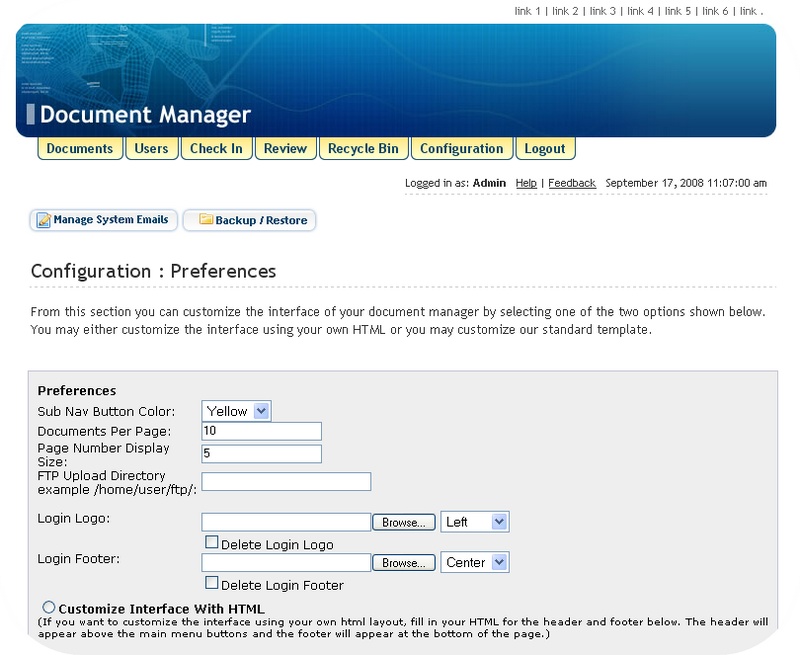Click Browse for the Login Logo
The image size is (800, 655).
[404, 522]
